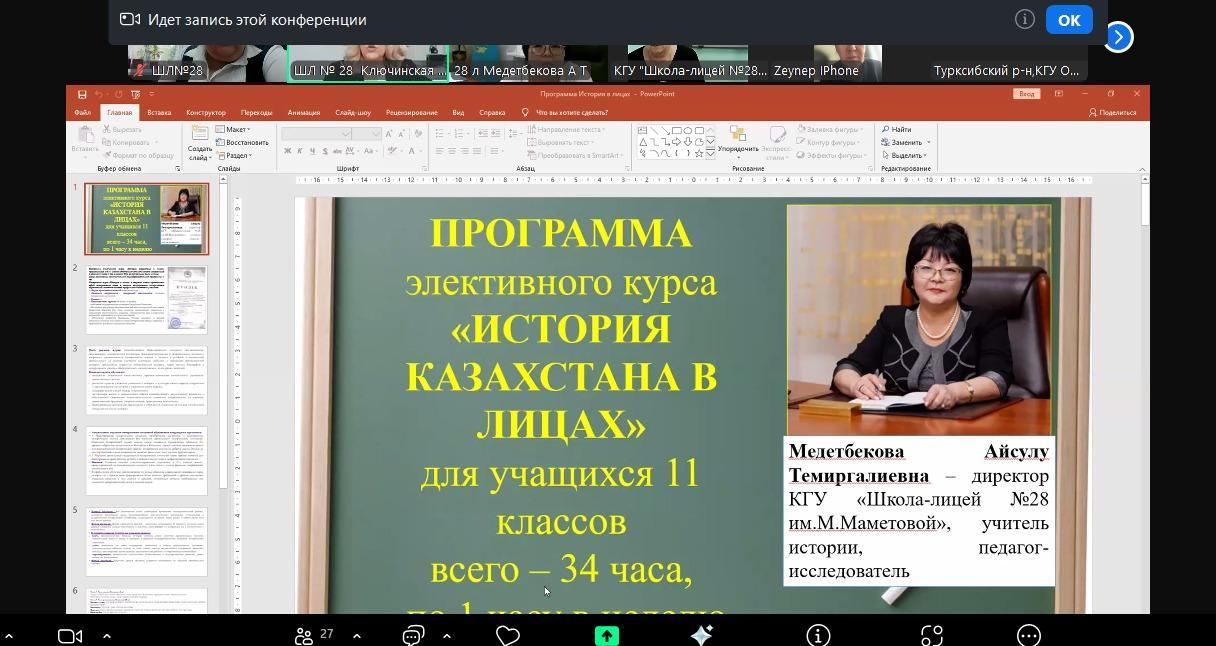Click the green share screen icon
The height and width of the screenshot is (646, 1216).
pos(607,636)
